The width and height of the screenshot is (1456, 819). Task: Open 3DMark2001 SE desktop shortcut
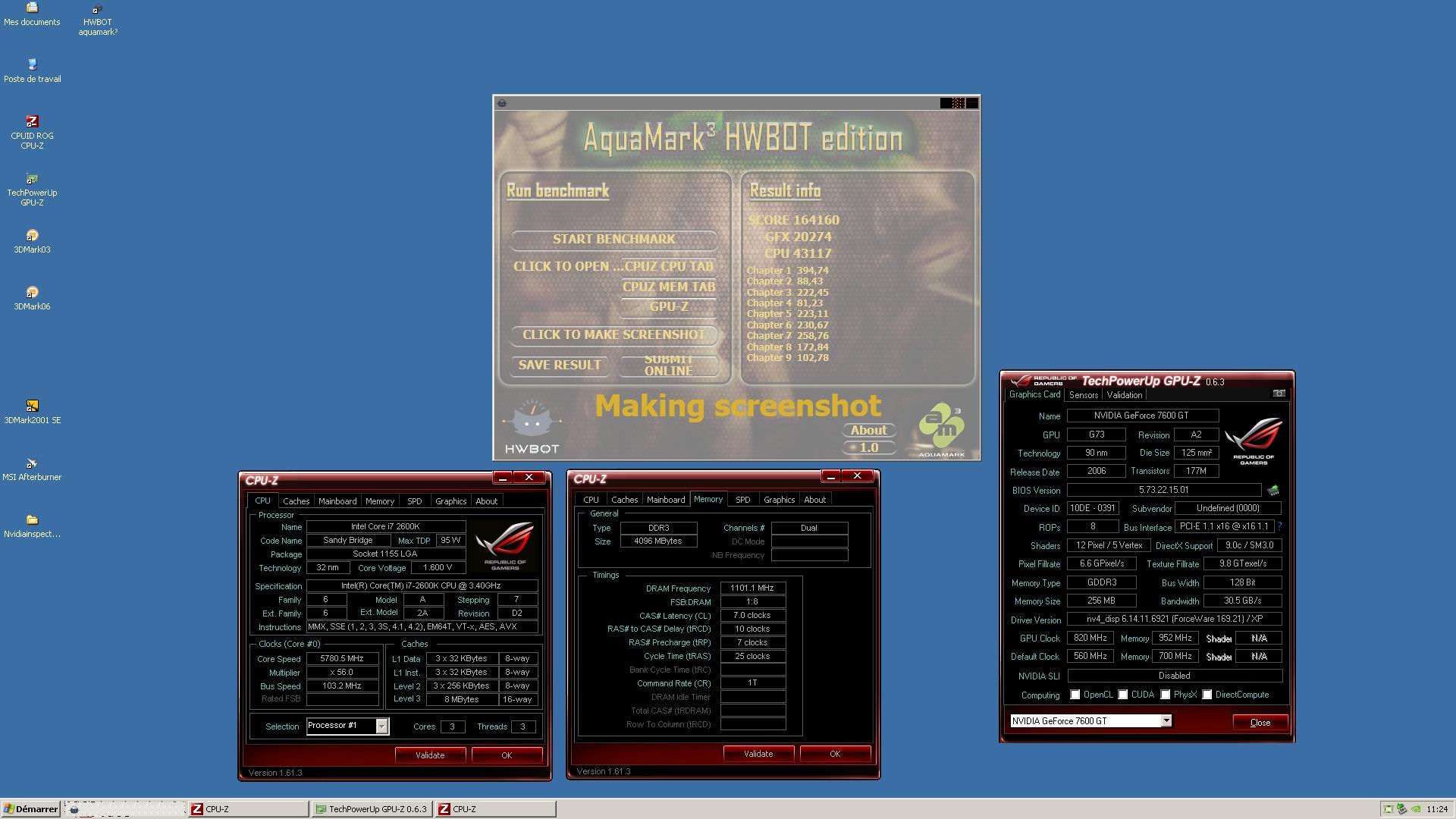click(32, 412)
